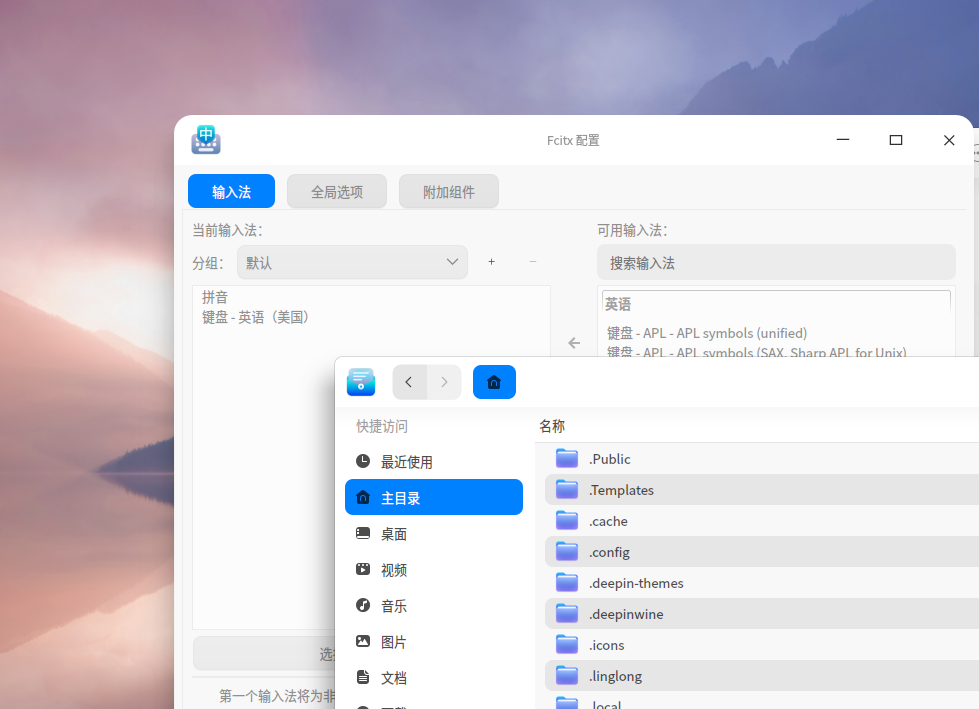The width and height of the screenshot is (979, 709).
Task: Select the .icons folder name
Action: 606,645
